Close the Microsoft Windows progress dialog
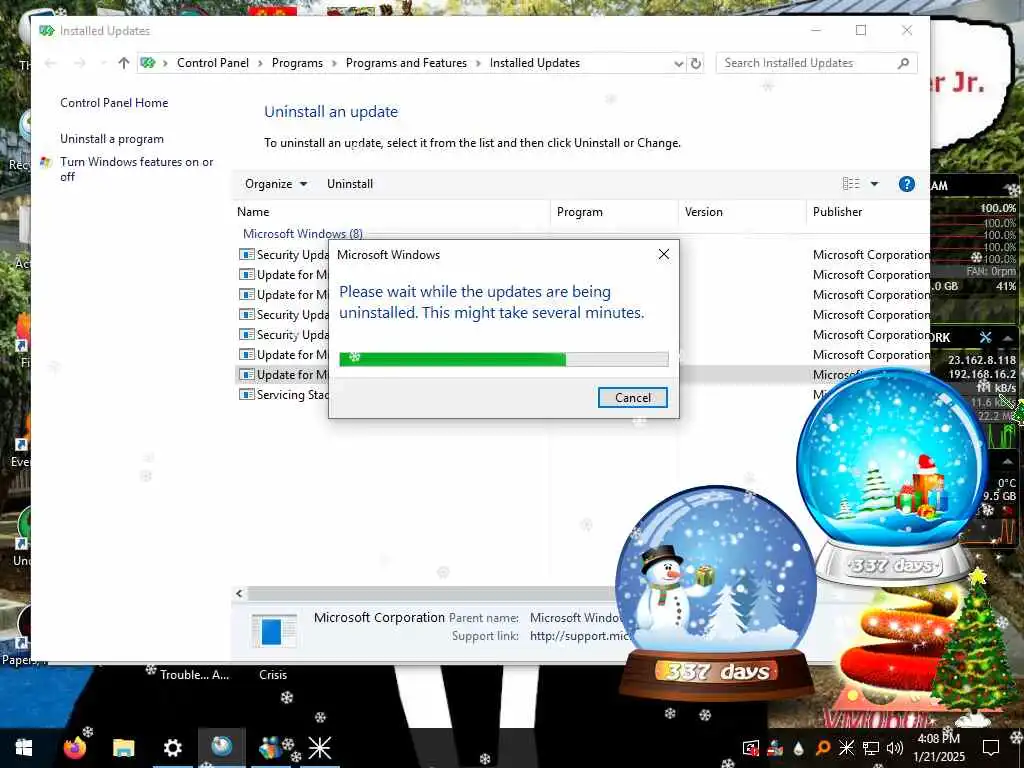Screen dimensions: 1024x768 point(664,255)
